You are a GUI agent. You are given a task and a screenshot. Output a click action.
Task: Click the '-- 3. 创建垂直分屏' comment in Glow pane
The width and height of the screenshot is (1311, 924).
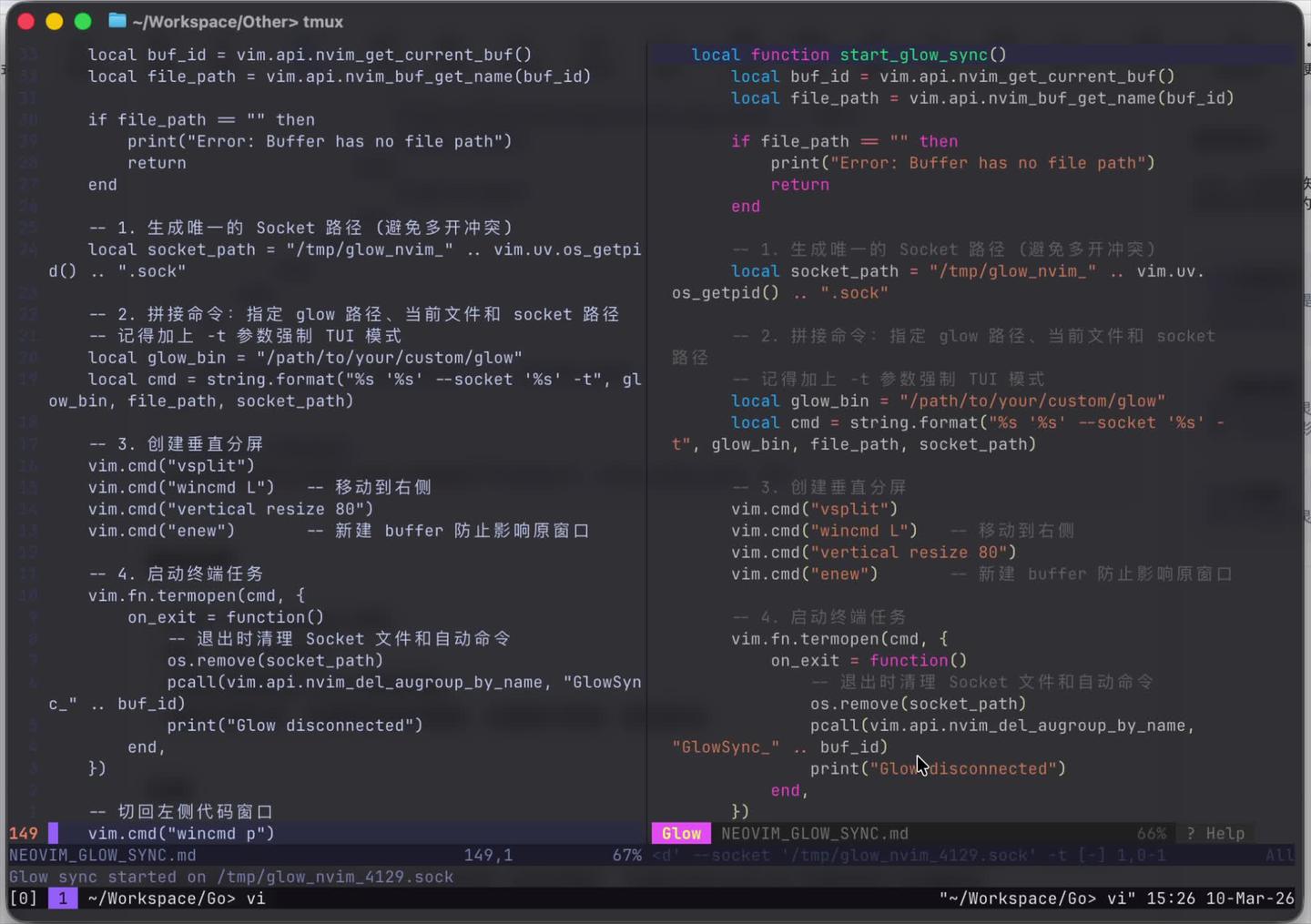(819, 488)
